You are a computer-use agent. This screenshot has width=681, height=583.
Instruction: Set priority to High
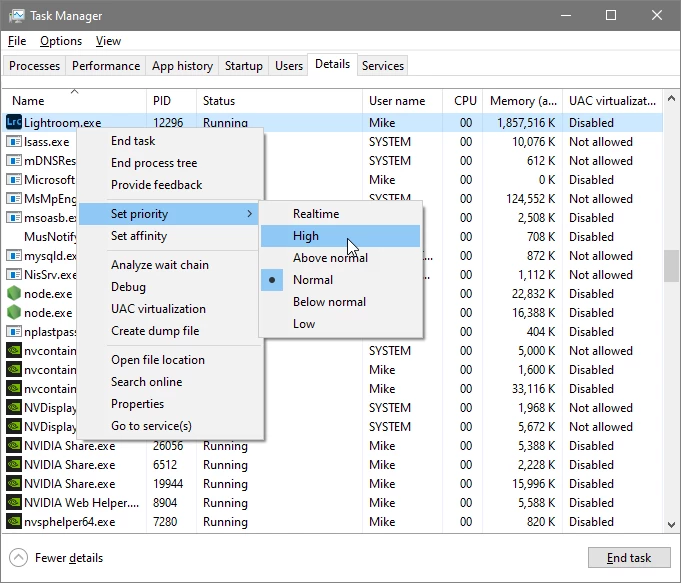[x=340, y=236]
